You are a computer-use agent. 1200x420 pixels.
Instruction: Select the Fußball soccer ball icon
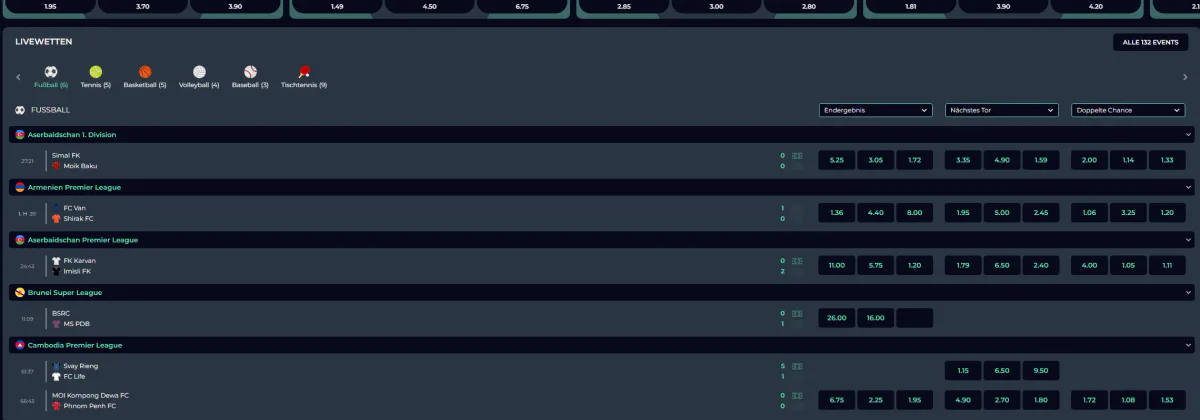point(51,72)
